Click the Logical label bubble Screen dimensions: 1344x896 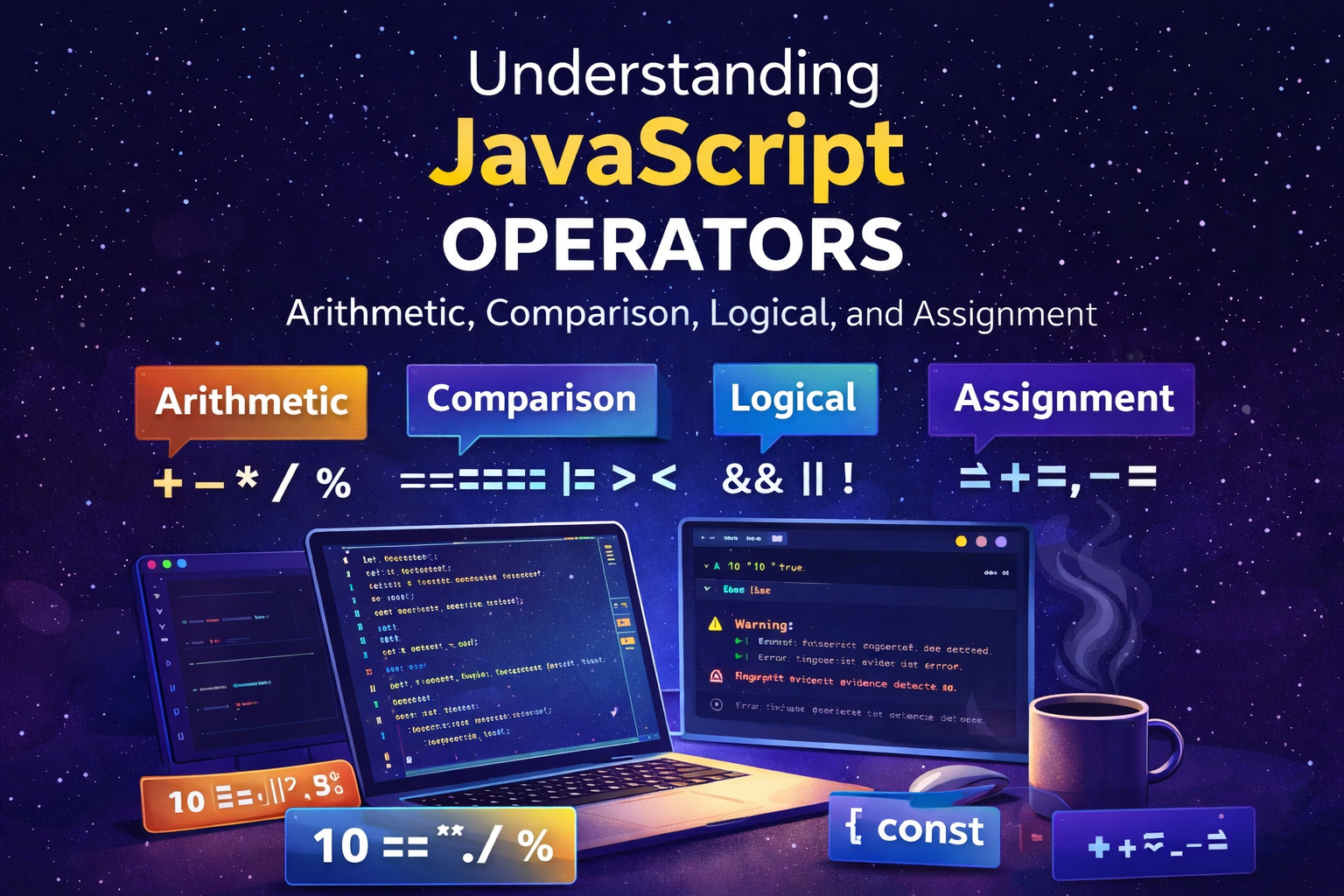tap(794, 398)
